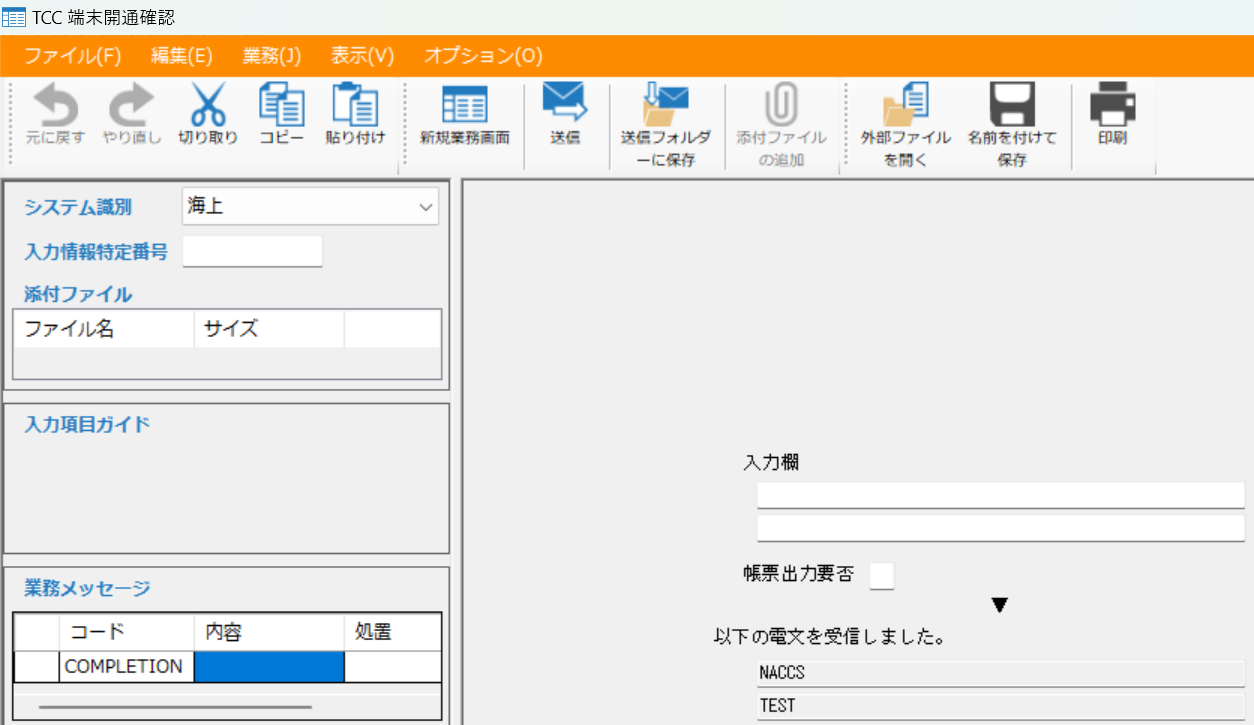Check the 帳票出力要否 box
This screenshot has width=1254, height=725.
coord(881,575)
